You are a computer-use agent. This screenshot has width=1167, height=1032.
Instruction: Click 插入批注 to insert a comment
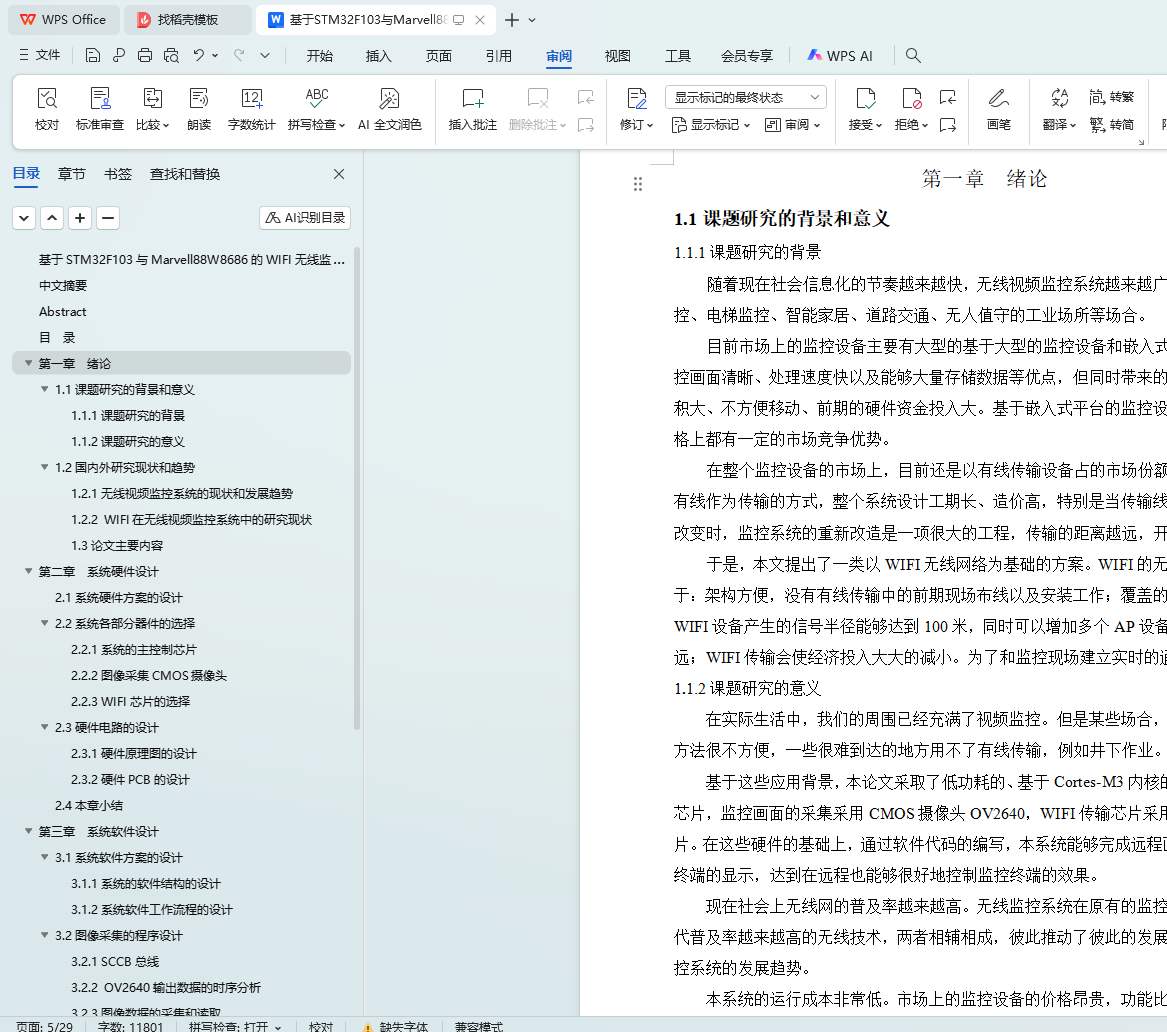[x=473, y=109]
